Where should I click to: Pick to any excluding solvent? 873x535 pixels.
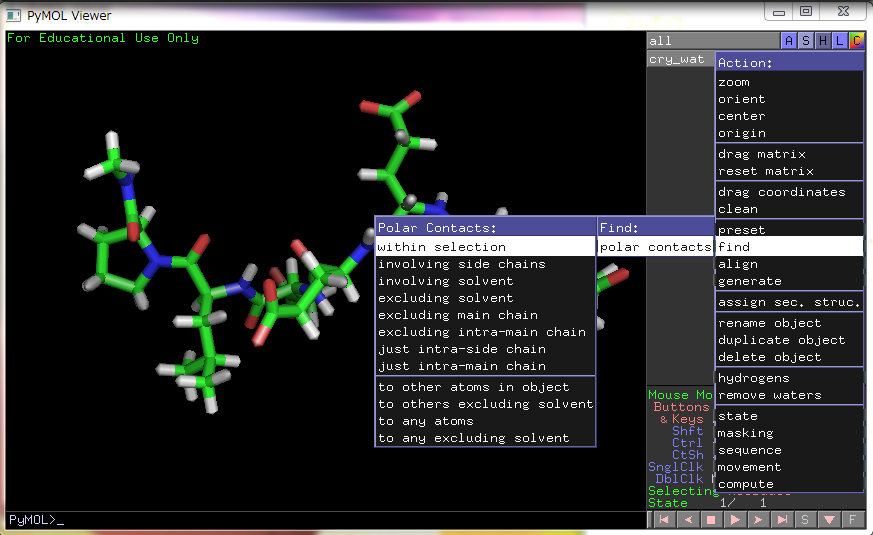(485, 438)
